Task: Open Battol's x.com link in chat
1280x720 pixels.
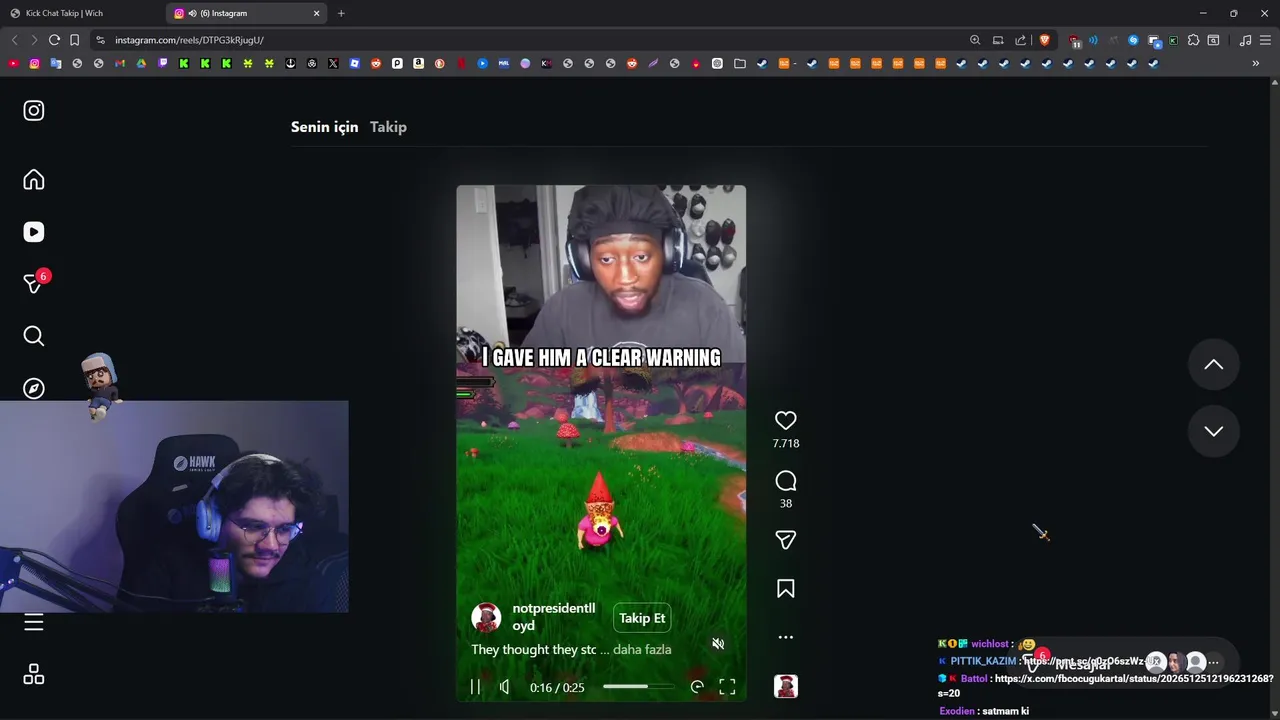Action: click(1134, 679)
